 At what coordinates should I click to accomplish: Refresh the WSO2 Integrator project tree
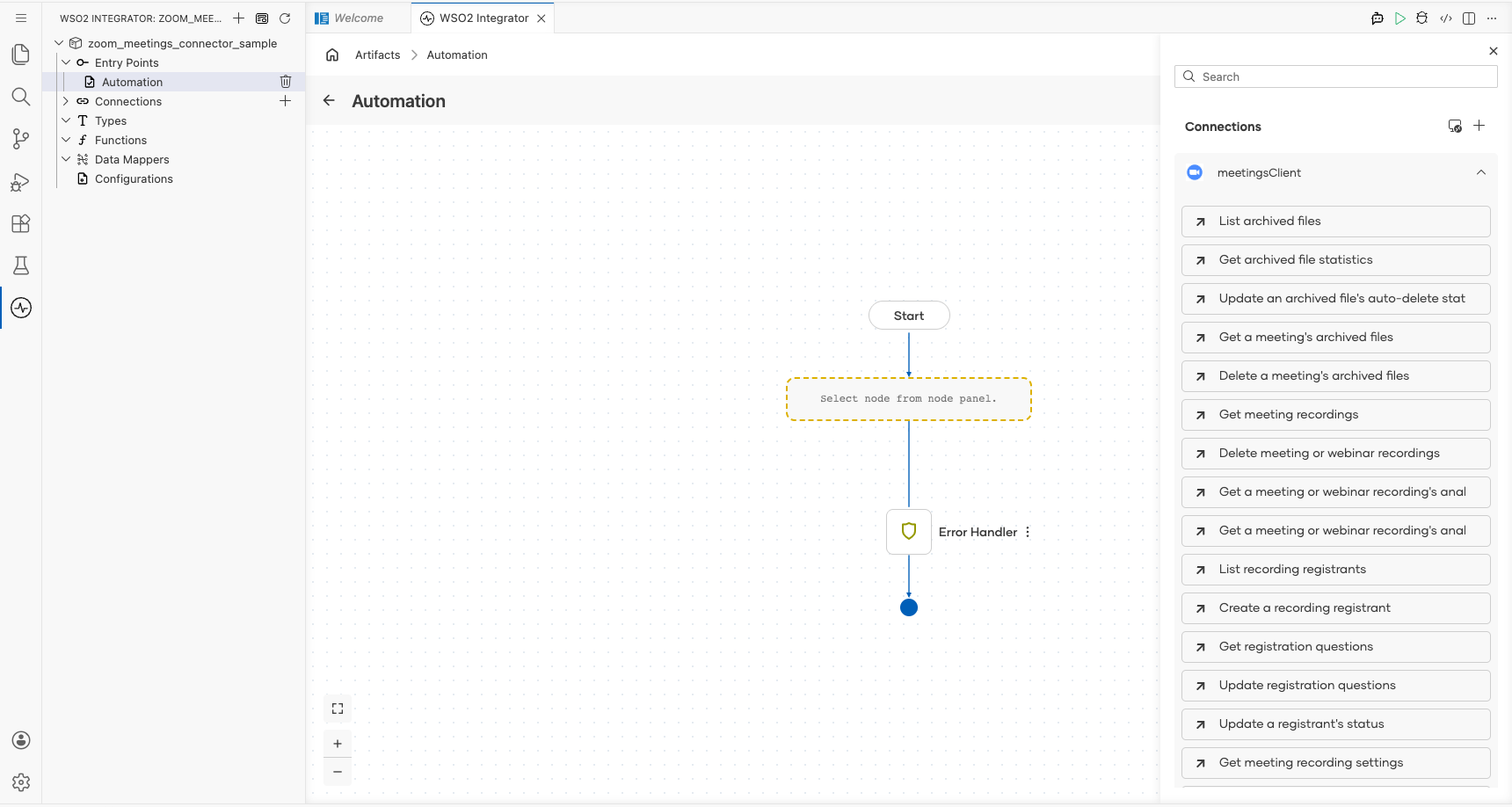click(285, 18)
